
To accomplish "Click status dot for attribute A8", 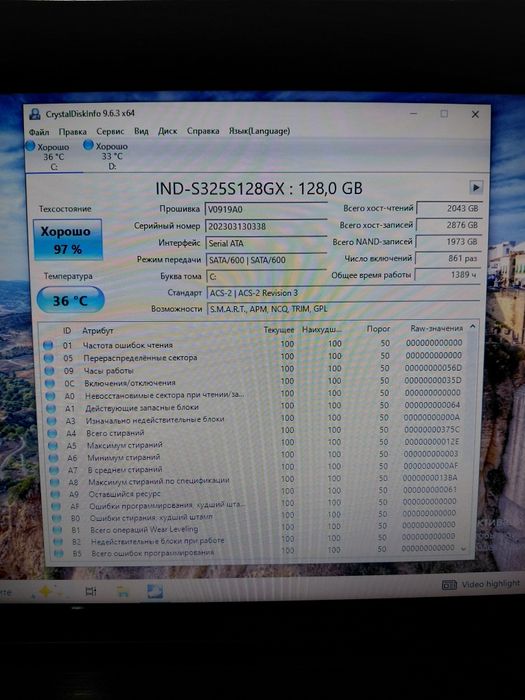I will click(x=54, y=482).
